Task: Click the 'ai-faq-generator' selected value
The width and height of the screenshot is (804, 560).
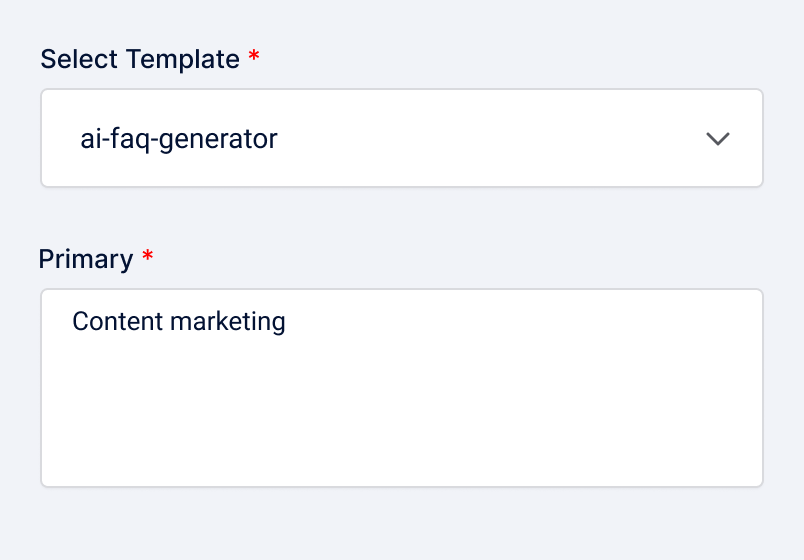Action: tap(179, 139)
